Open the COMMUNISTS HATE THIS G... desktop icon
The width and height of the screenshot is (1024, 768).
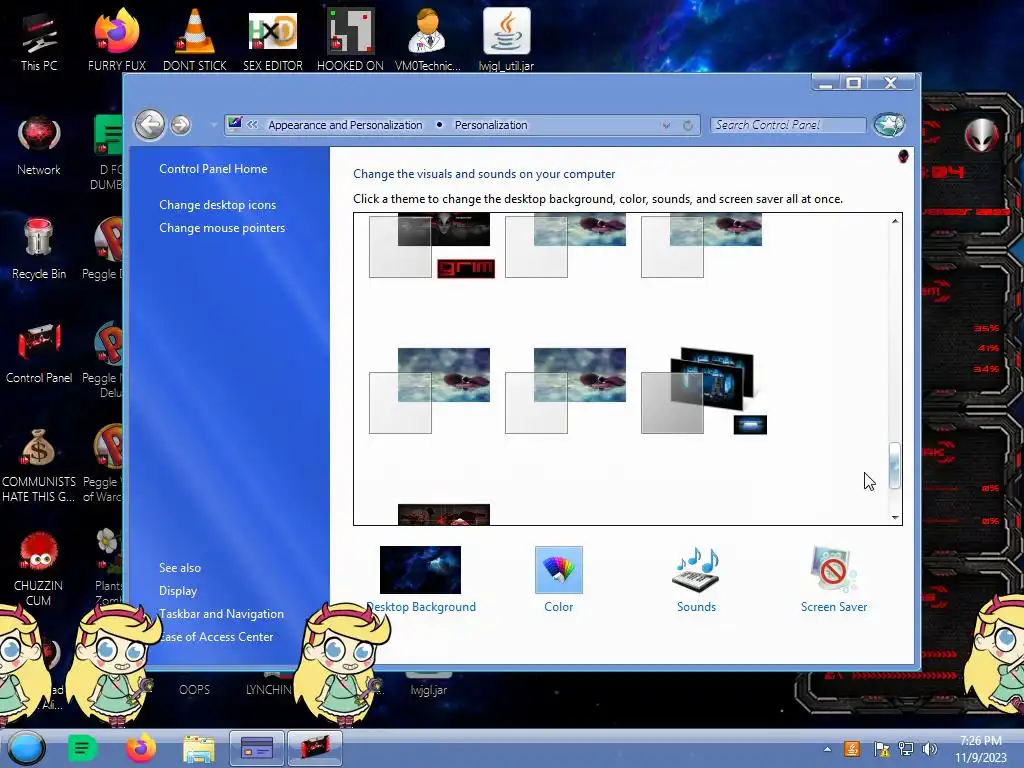pos(39,464)
